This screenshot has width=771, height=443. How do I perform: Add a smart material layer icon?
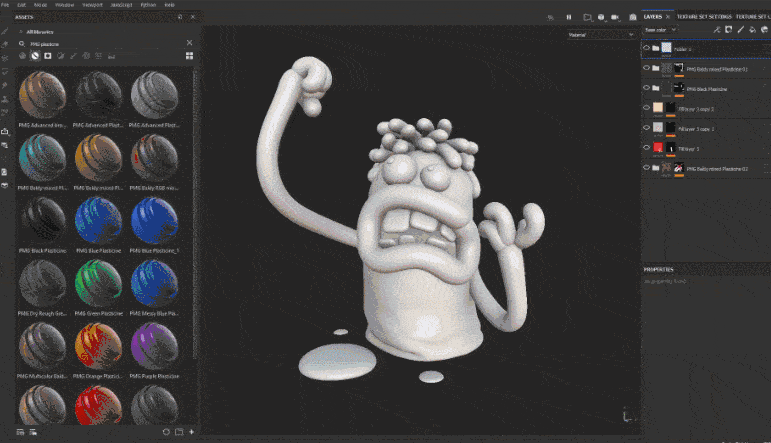tap(764, 30)
